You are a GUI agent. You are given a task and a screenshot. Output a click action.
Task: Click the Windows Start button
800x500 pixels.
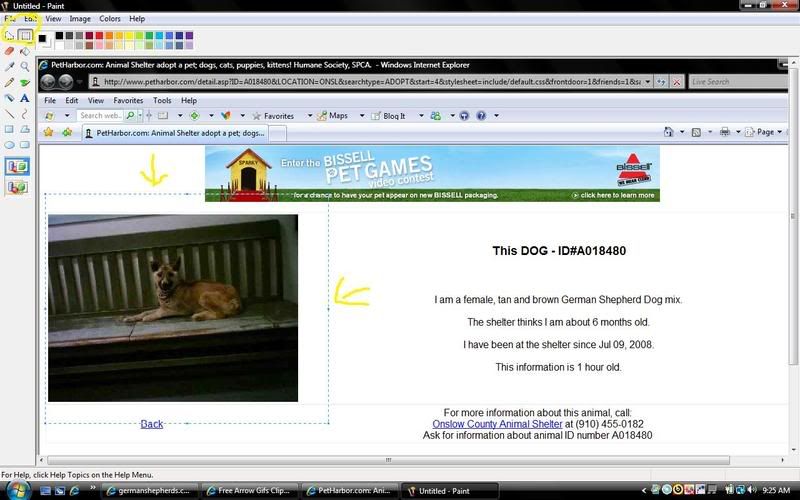(x=17, y=490)
